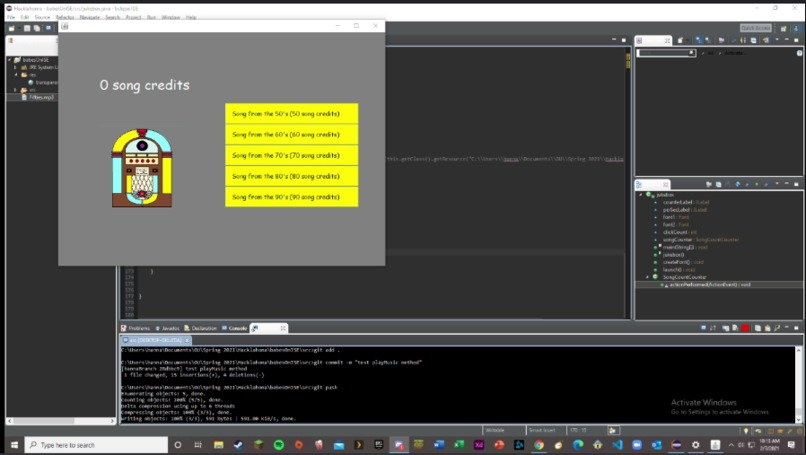Screen dimensions: 806x455
Task: Open Google Chrome from the taskbar
Action: [539, 445]
